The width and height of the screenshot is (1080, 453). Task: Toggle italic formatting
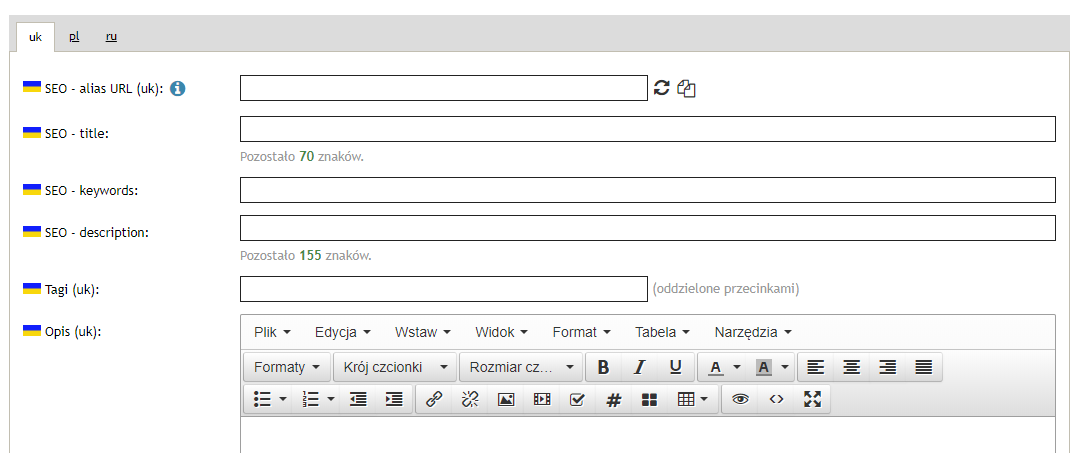[x=640, y=367]
